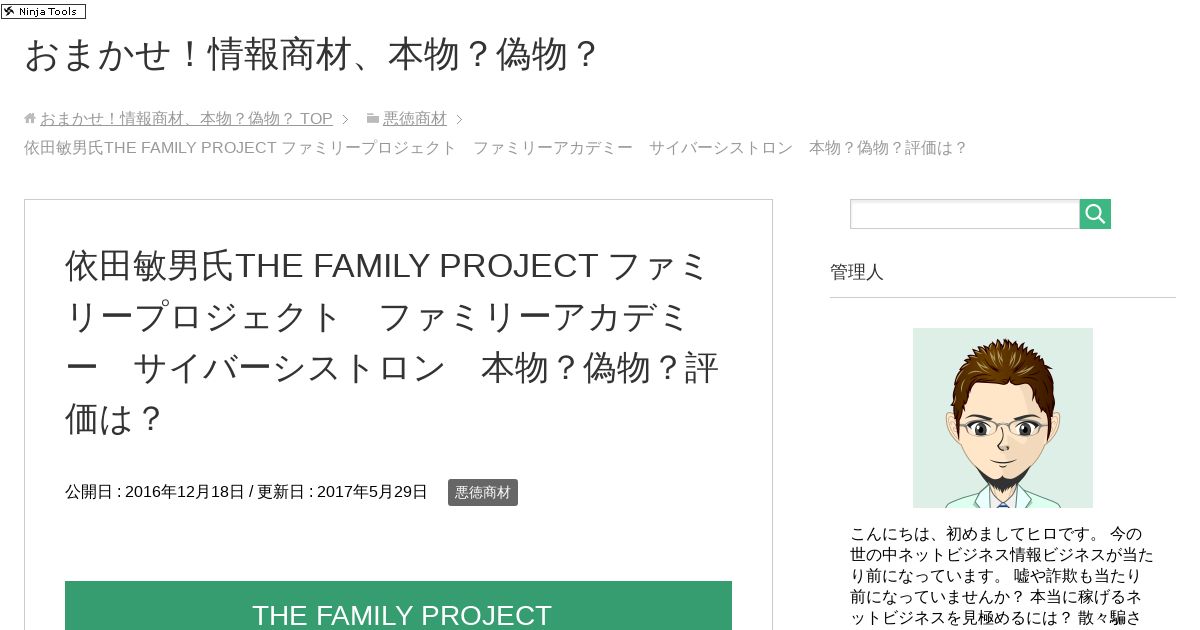Click the green THE FAMILY PROJECT banner

[398, 606]
